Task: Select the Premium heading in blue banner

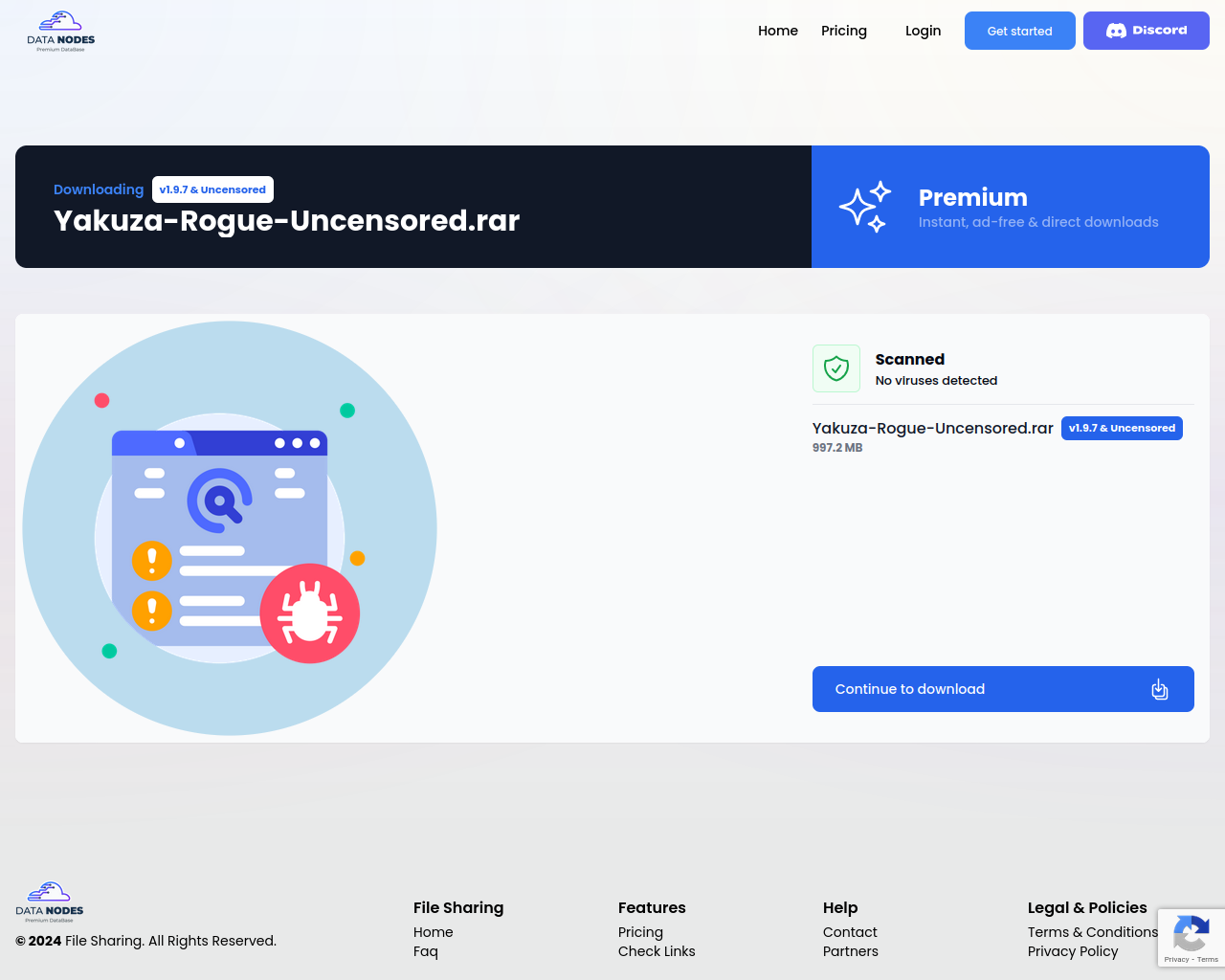Action: 973,197
